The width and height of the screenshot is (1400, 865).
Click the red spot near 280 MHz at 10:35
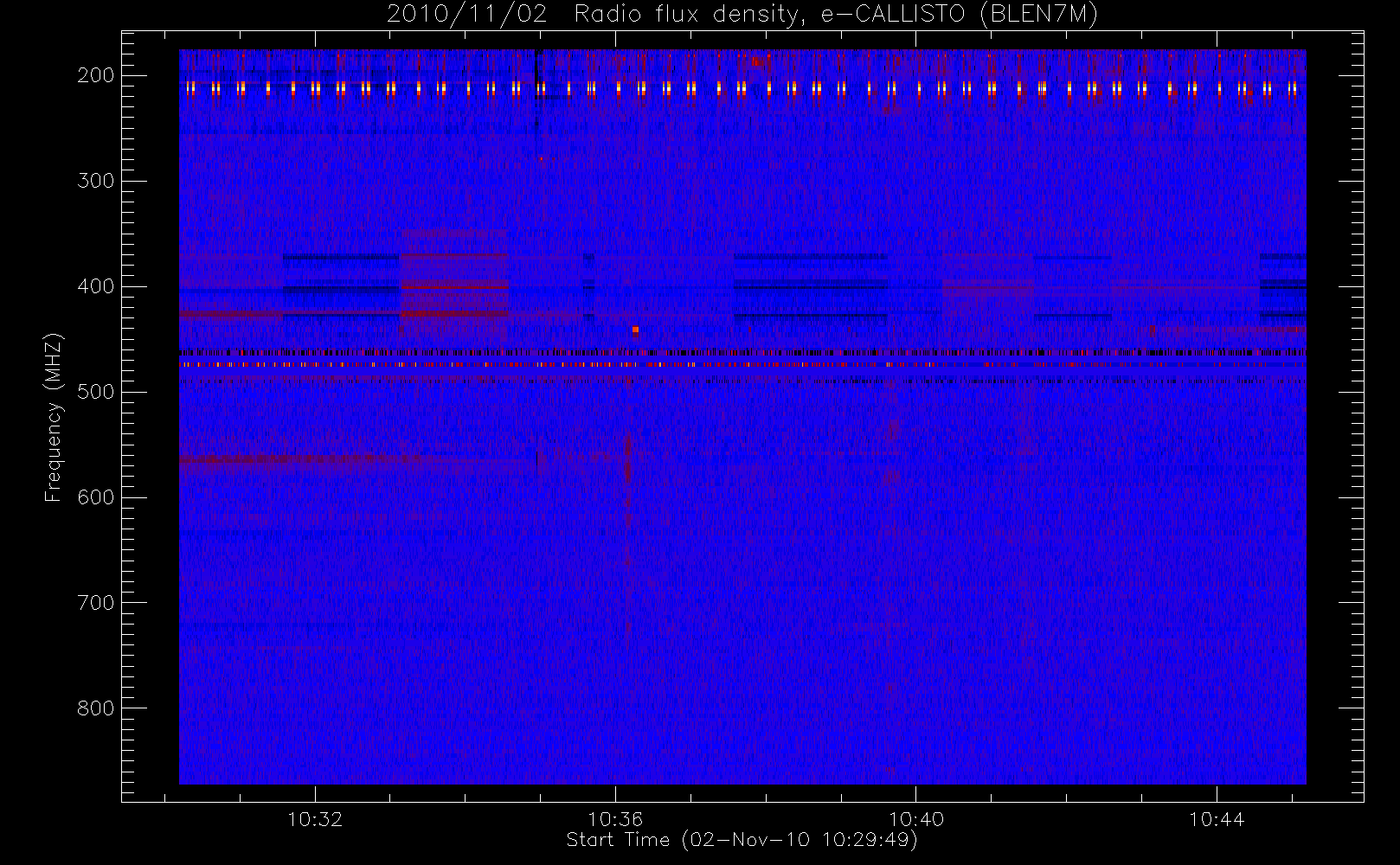[542, 159]
